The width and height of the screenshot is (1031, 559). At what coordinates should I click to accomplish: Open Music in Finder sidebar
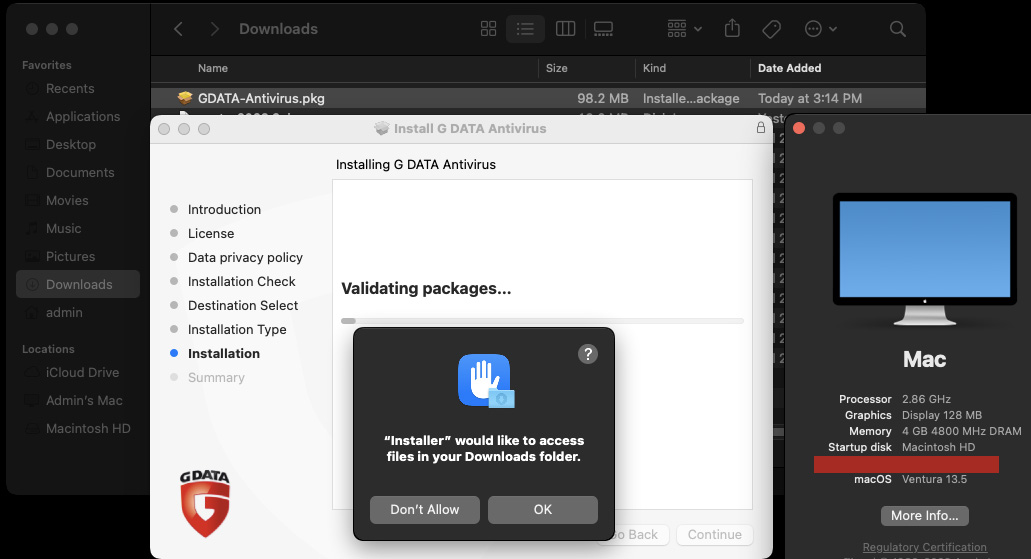click(63, 228)
